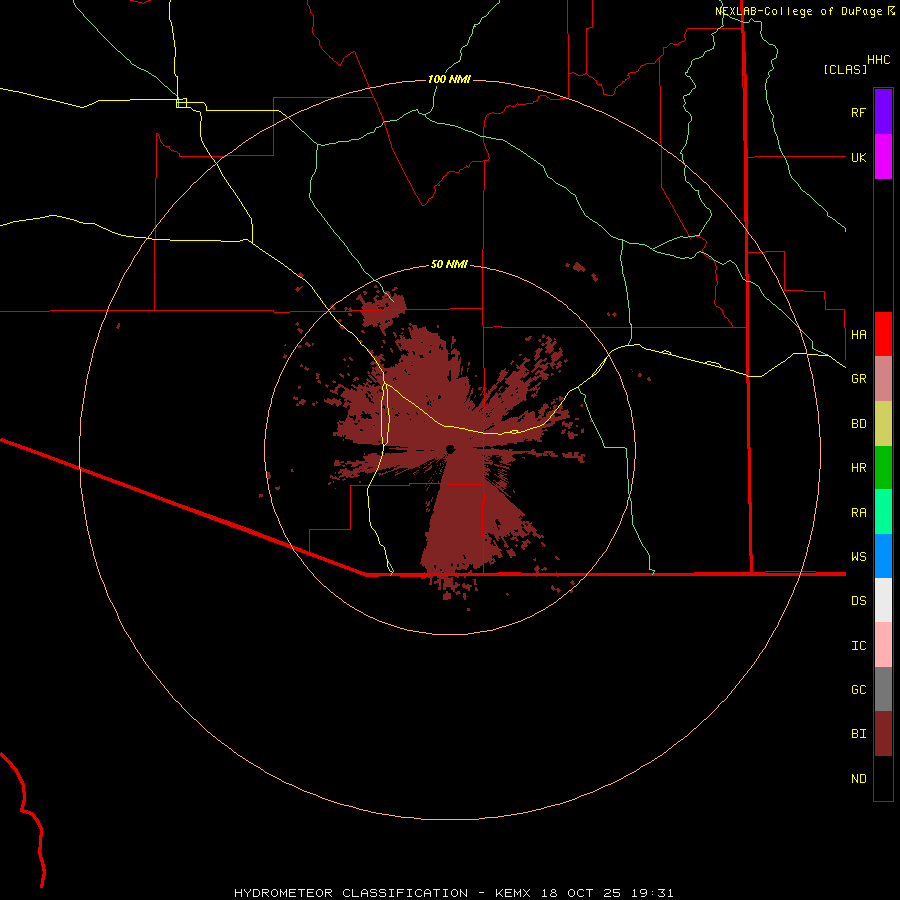
Task: Click the 'NEXLAB-College of DuPage' credit text
Action: click(x=798, y=11)
